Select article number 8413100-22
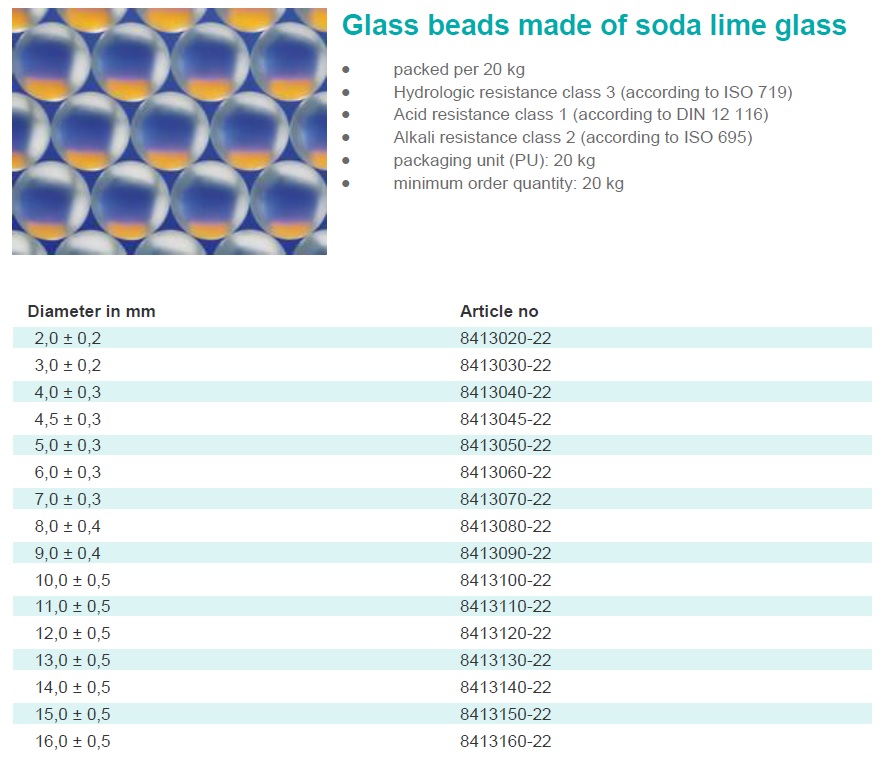The width and height of the screenshot is (895, 768). click(506, 580)
